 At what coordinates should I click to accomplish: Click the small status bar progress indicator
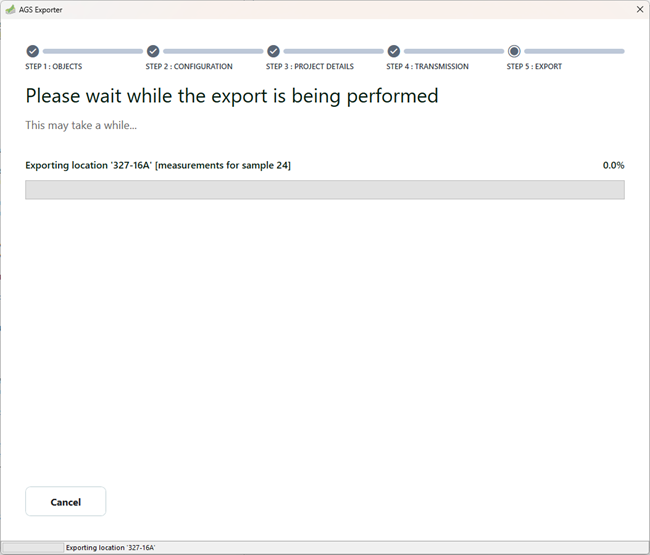(x=32, y=548)
